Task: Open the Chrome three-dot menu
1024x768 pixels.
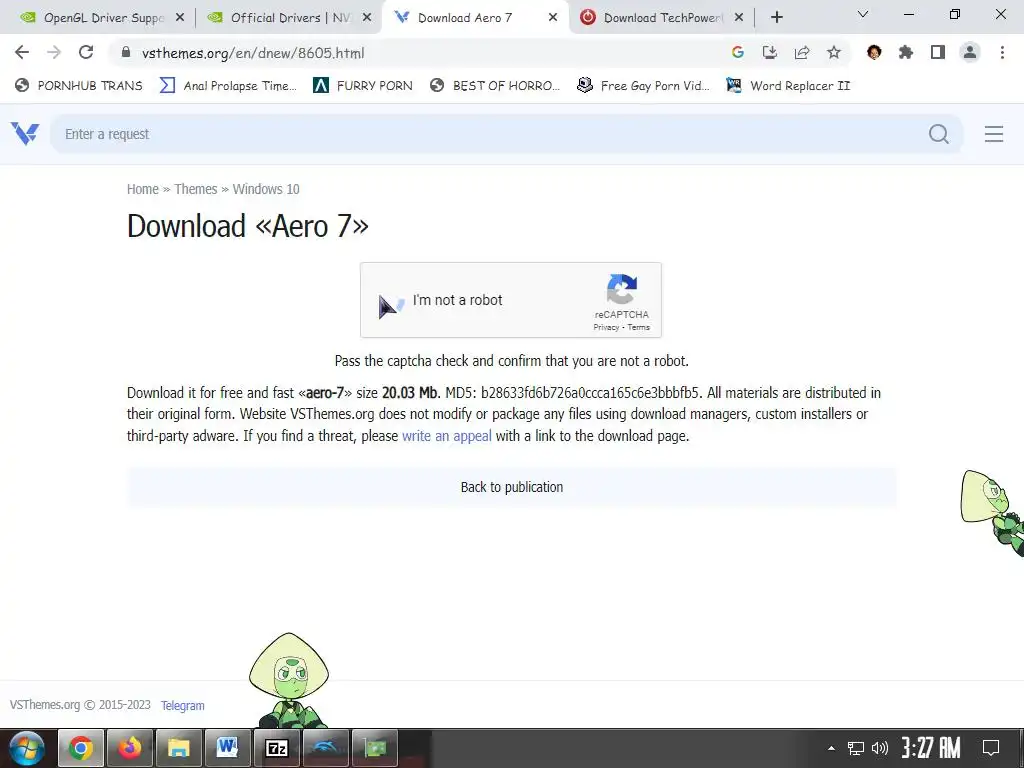Action: point(1002,52)
